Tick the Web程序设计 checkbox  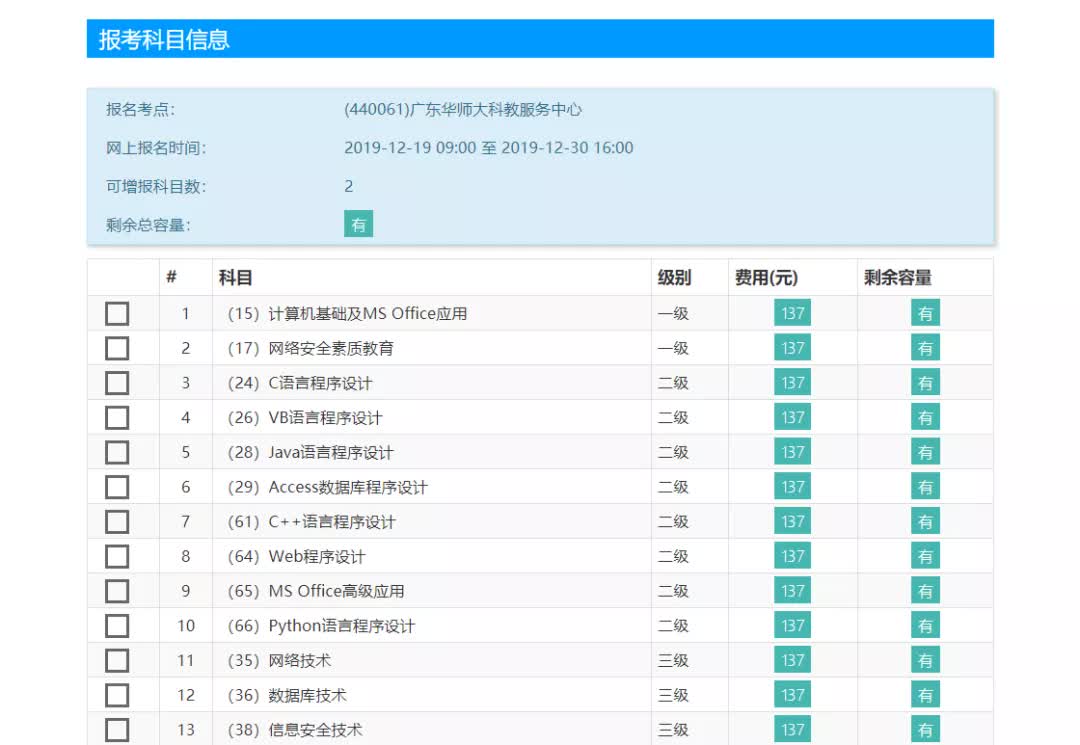[x=117, y=556]
